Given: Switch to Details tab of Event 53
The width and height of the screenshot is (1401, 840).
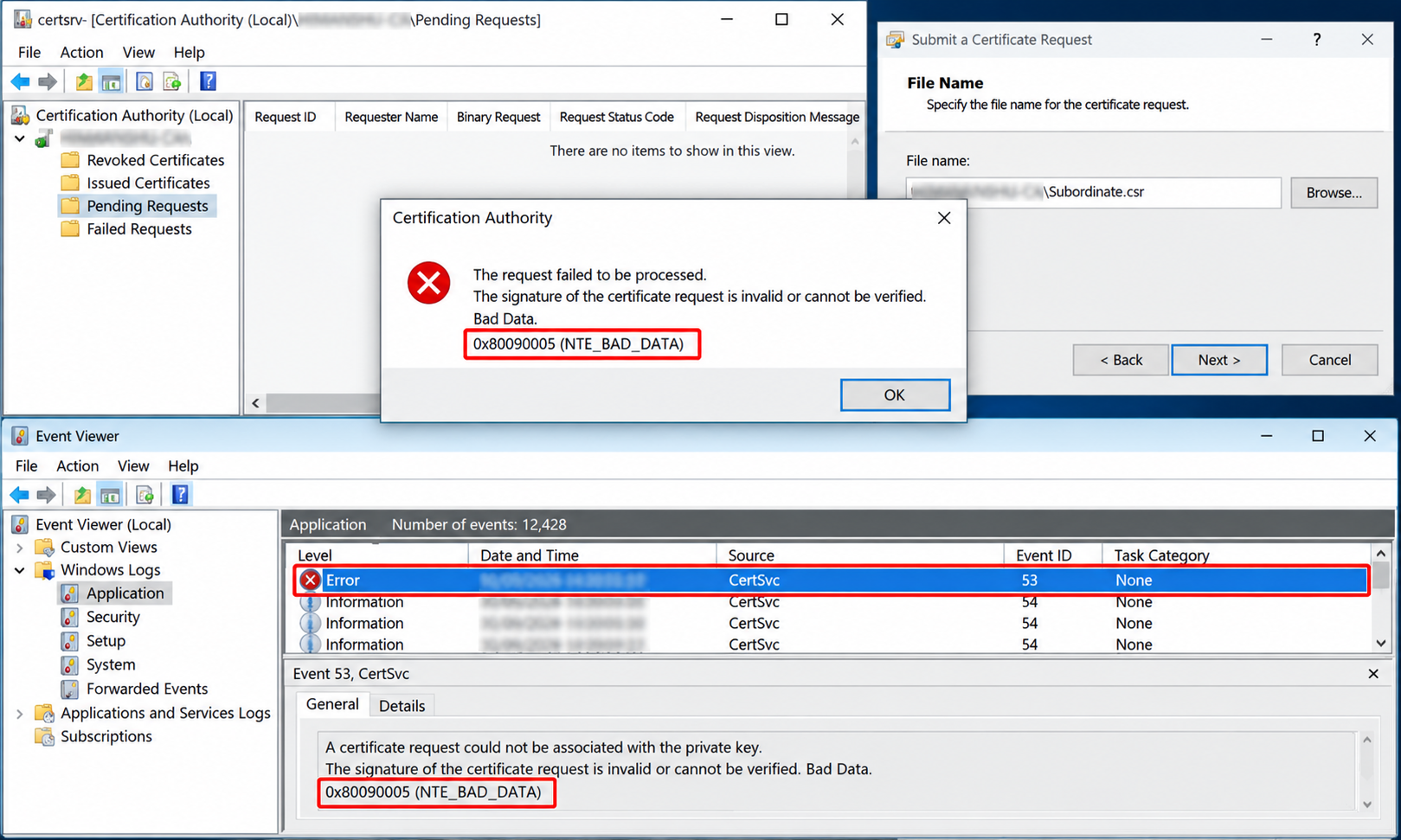Looking at the screenshot, I should [x=402, y=706].
